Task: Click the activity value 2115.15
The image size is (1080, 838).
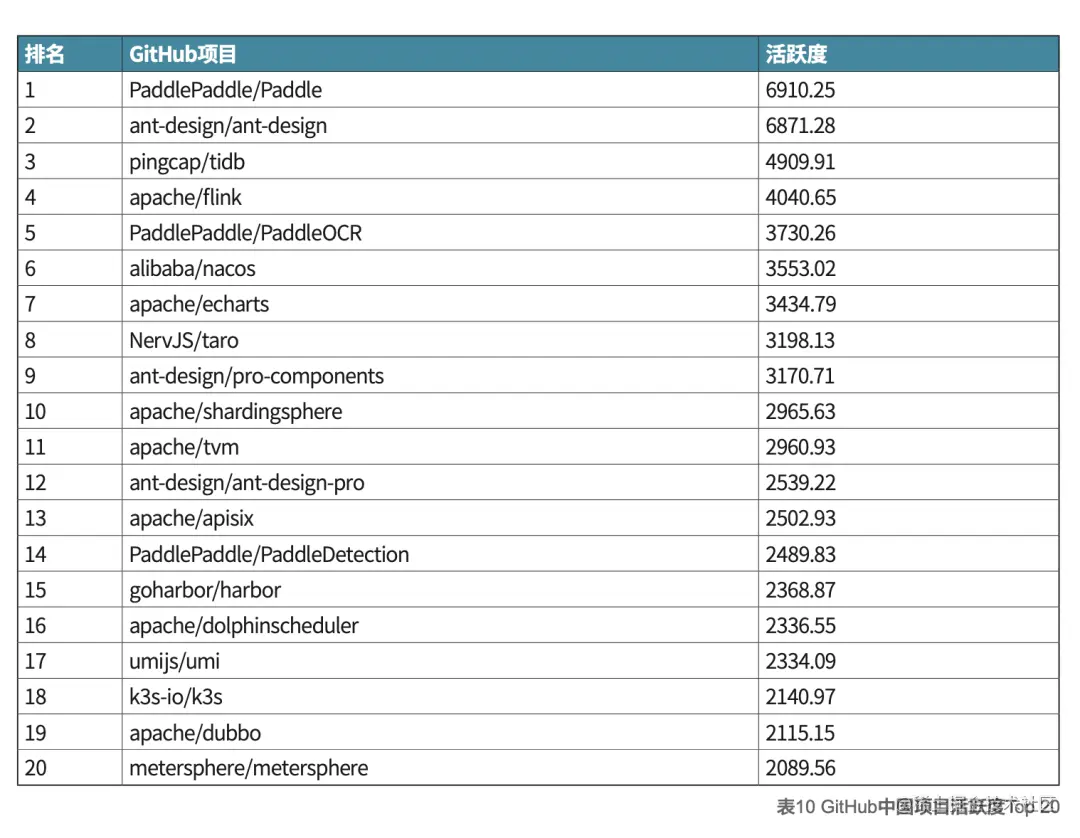Action: pyautogui.click(x=800, y=733)
